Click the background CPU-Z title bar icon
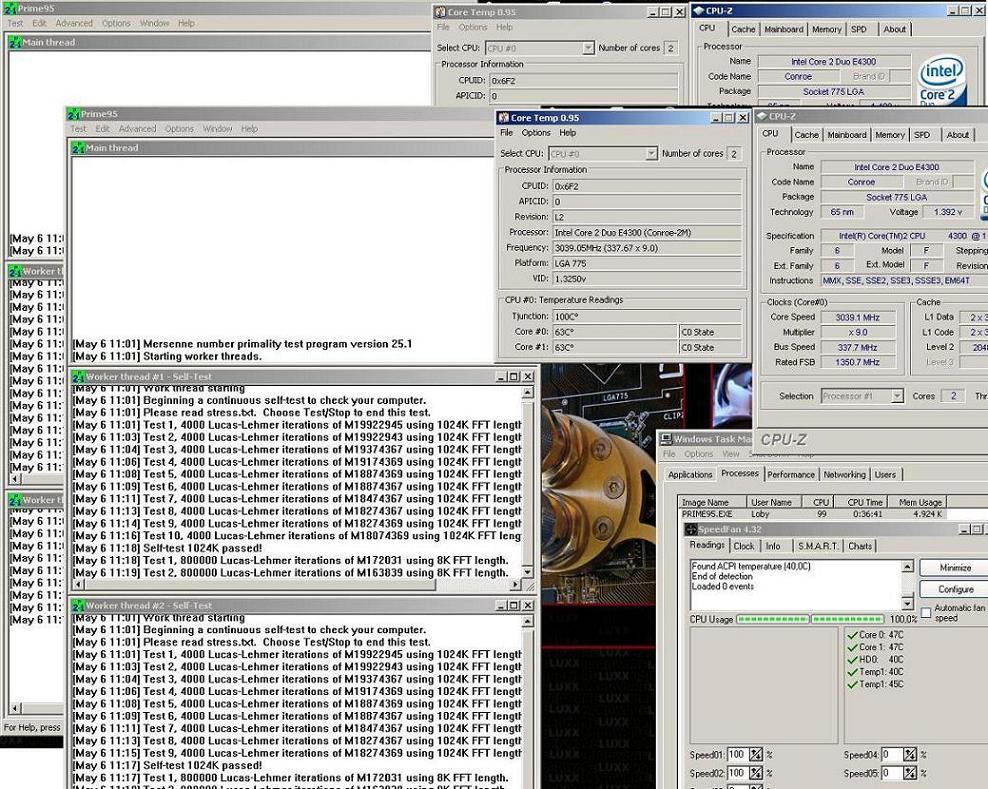Screen dimensions: 988x789 (698, 11)
